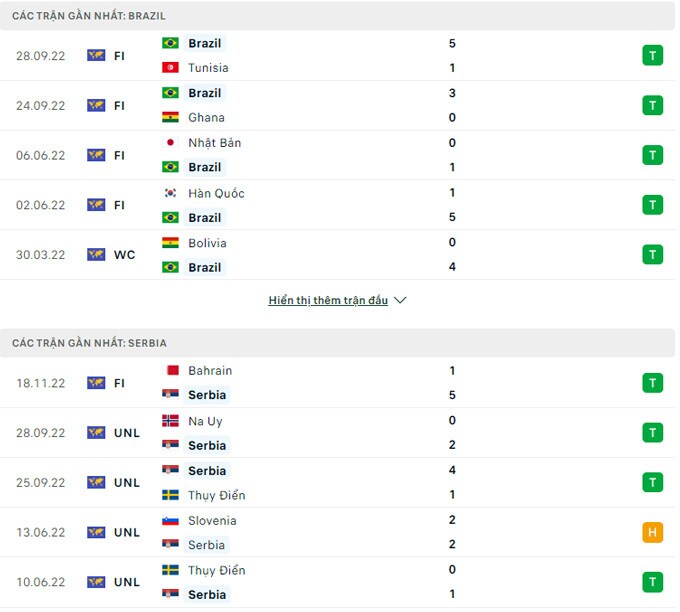
Task: Click the 02.06.22 match date
Action: (40, 205)
